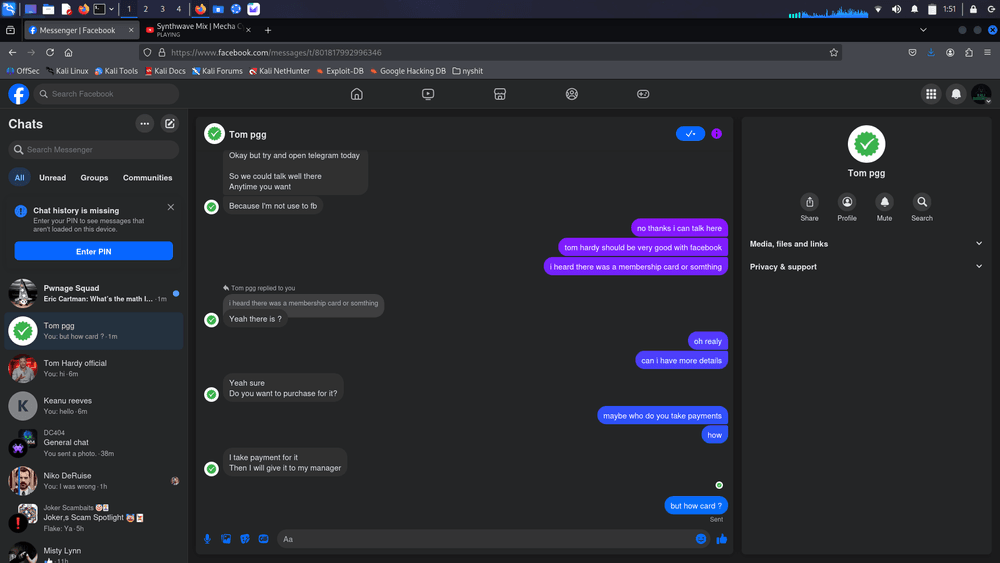This screenshot has height=563, width=1000.
Task: Open the Exploit-DB bookmark
Action: click(x=340, y=71)
